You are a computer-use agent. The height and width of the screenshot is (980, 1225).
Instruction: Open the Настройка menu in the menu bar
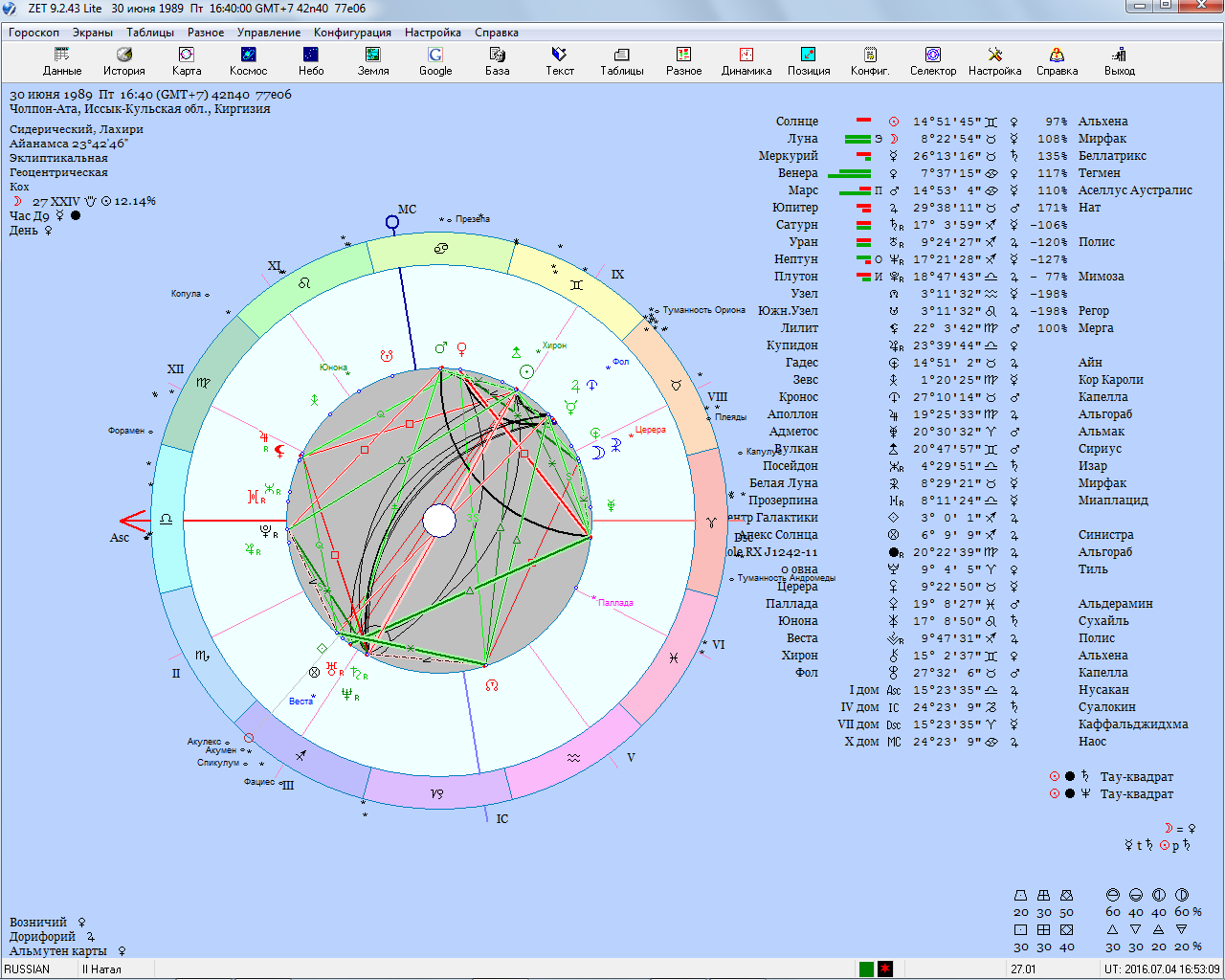tap(433, 33)
